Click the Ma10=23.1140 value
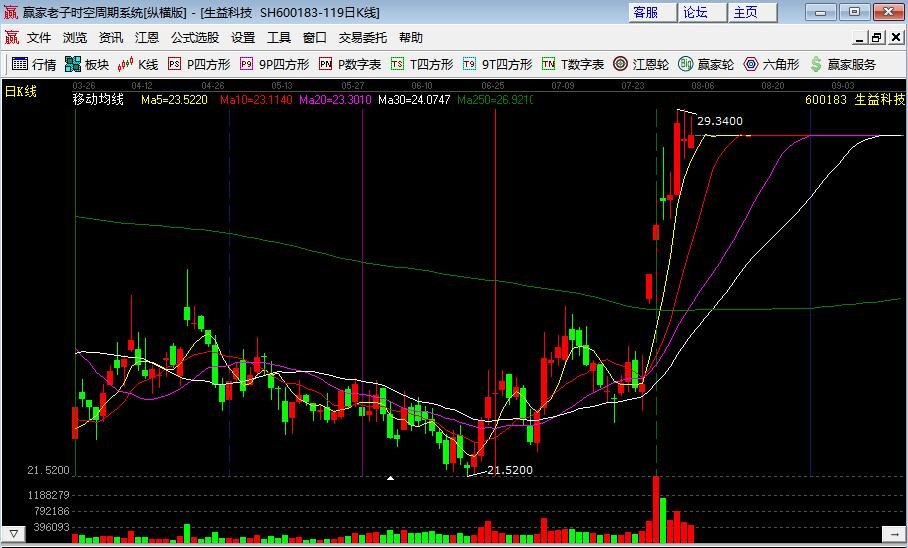This screenshot has height=548, width=908. click(x=256, y=100)
